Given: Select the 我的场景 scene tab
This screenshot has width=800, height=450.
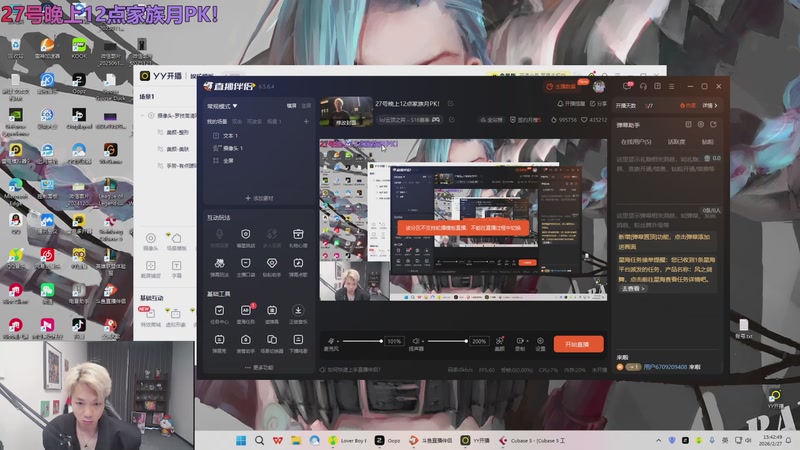Looking at the screenshot, I should [x=217, y=121].
